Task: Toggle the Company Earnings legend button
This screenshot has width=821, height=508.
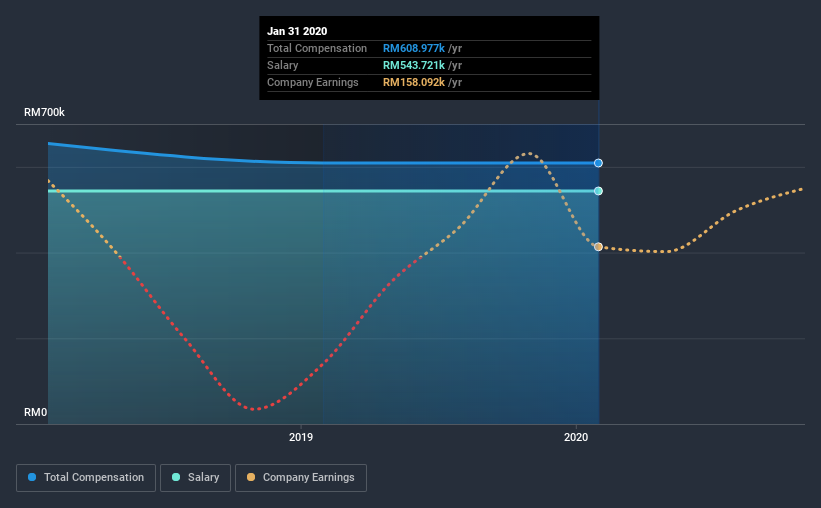Action: click(x=301, y=478)
